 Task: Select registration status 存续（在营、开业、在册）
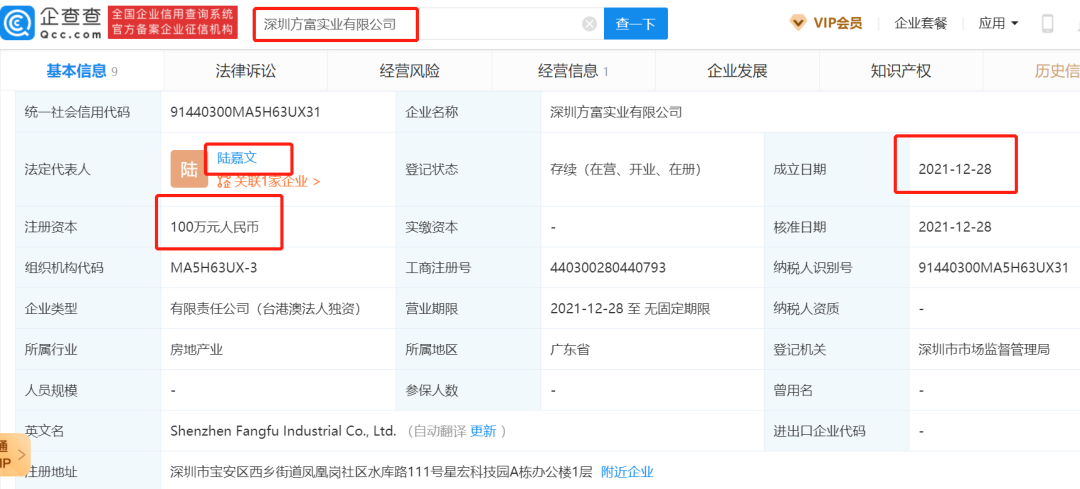coord(625,169)
